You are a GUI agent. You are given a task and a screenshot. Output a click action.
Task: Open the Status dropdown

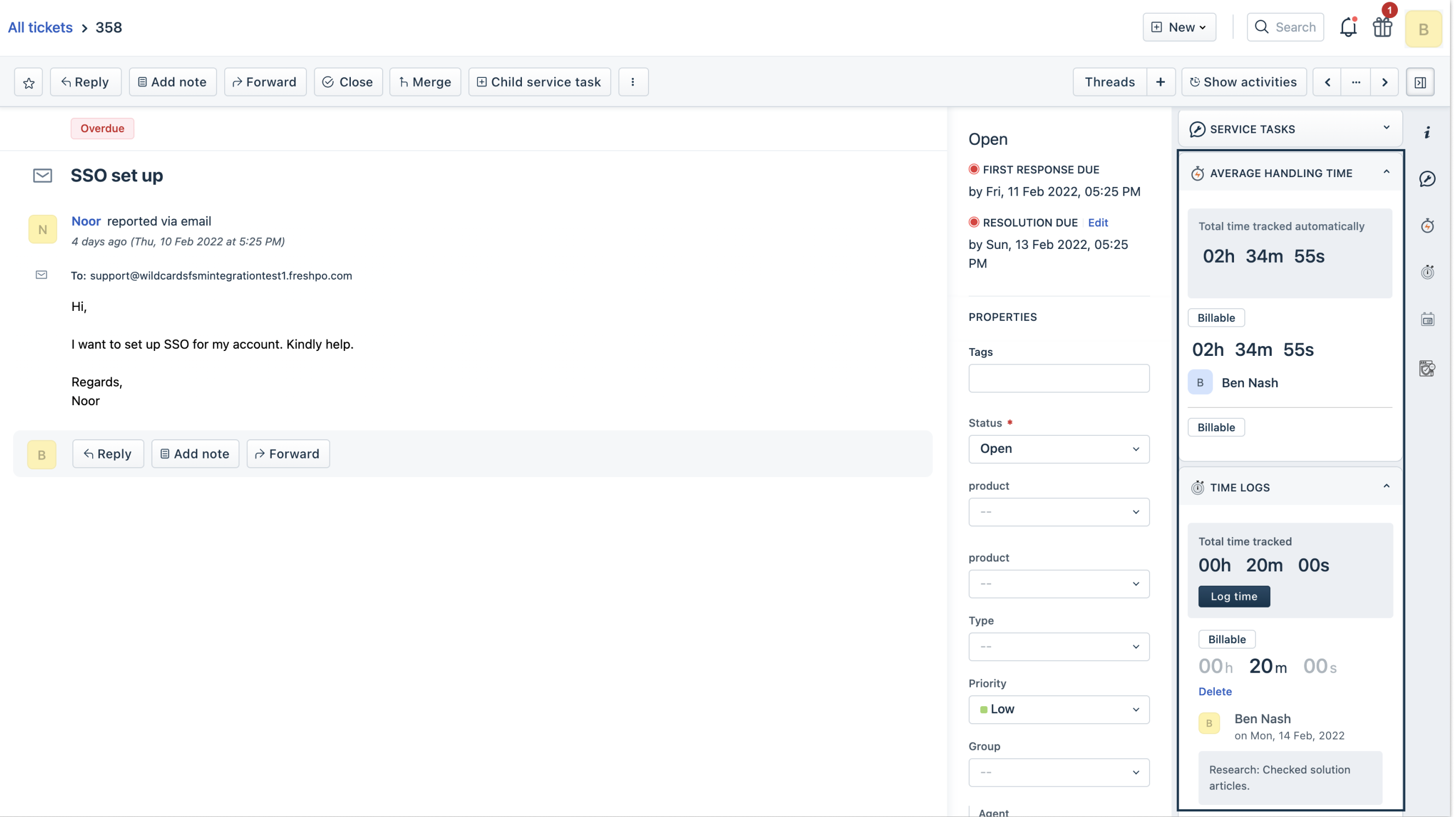click(x=1059, y=449)
